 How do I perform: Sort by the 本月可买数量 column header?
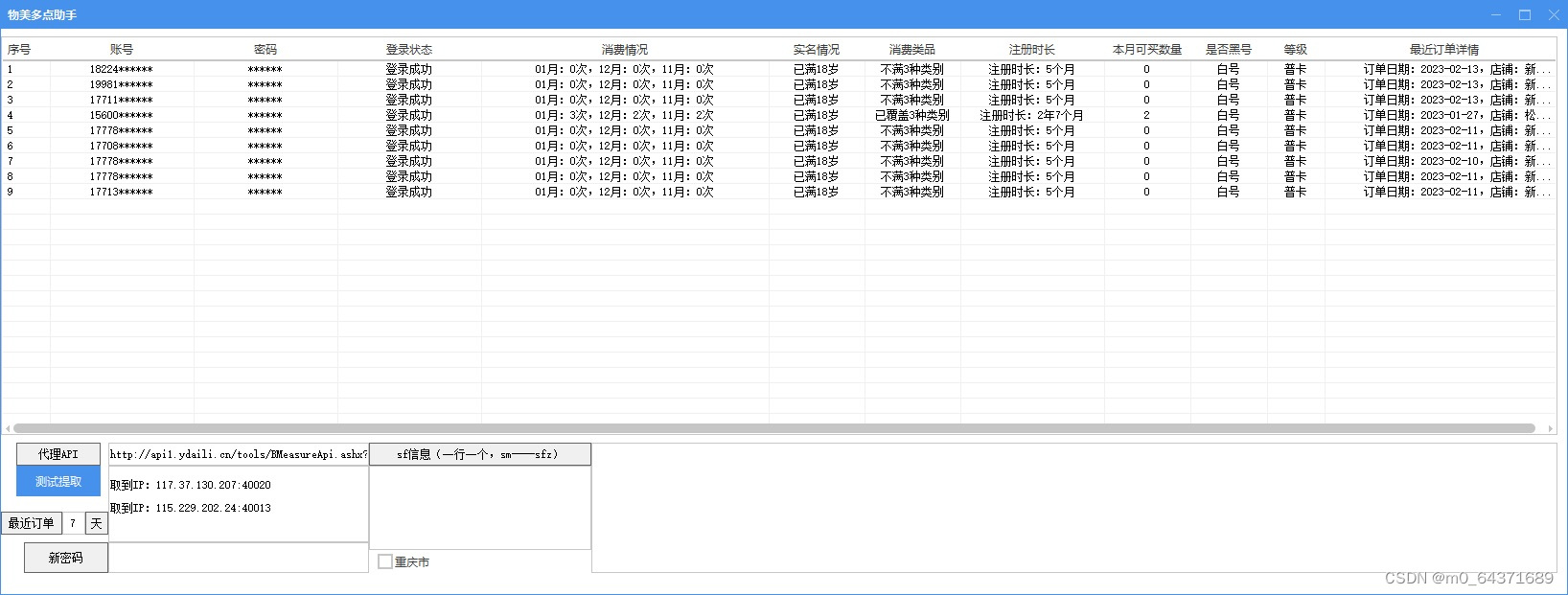(x=1147, y=50)
